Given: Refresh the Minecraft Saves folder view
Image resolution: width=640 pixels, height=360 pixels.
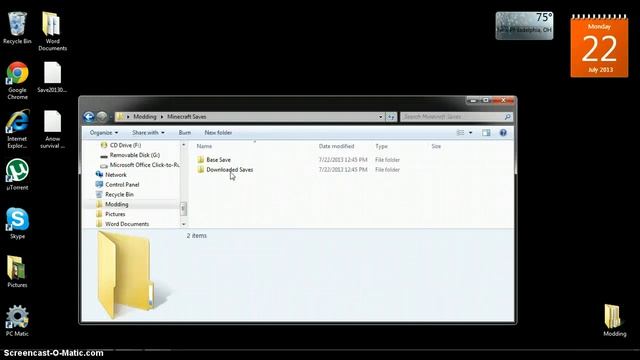Looking at the screenshot, I should point(391,117).
